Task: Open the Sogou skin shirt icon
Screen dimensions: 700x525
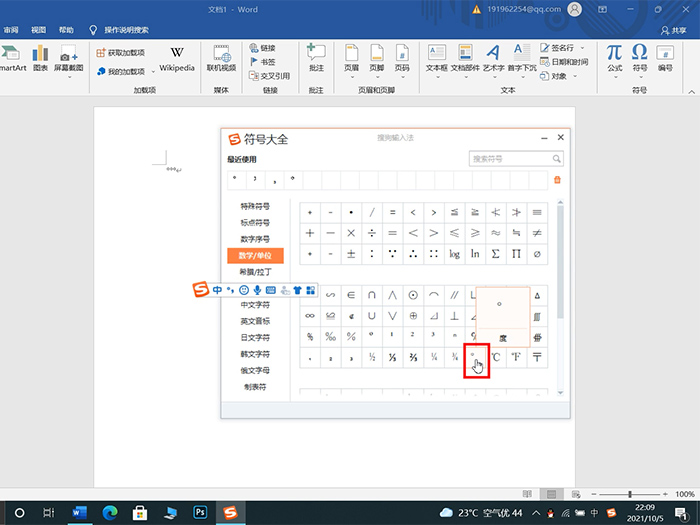Action: coord(298,290)
